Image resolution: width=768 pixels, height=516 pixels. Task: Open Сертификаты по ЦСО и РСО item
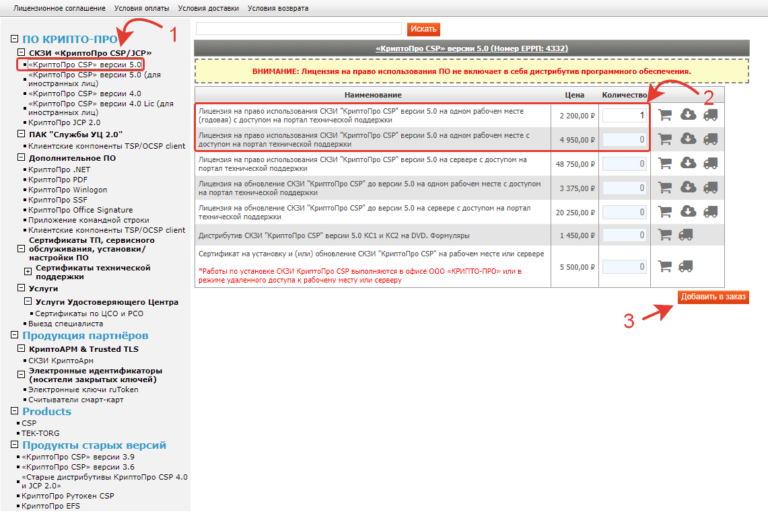click(89, 313)
